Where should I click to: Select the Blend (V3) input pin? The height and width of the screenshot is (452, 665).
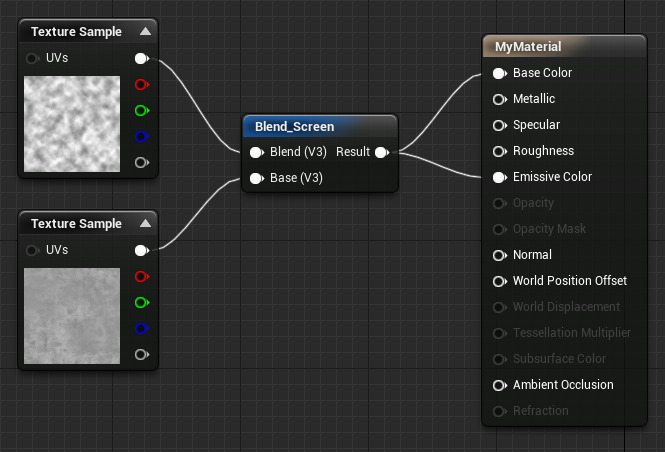[256, 152]
